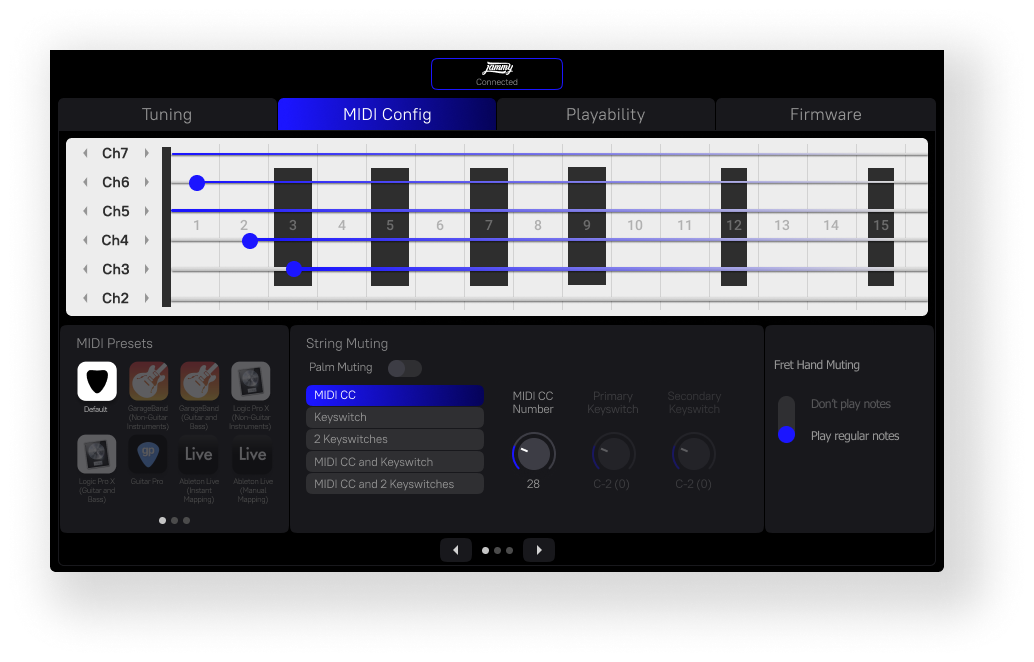The image size is (1034, 662).
Task: Click the right pagination arrow below String Muting
Action: 539,549
